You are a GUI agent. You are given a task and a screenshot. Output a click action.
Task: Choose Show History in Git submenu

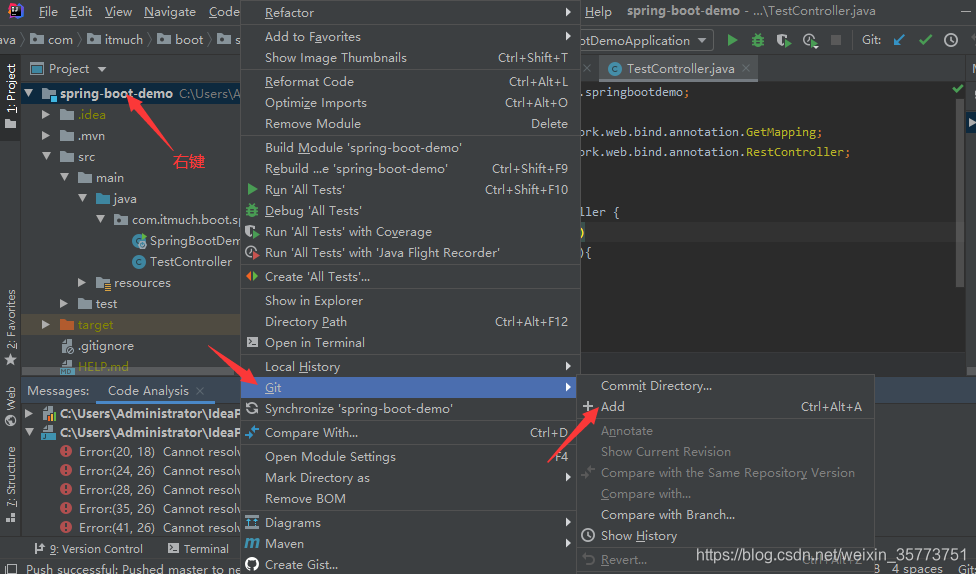pyautogui.click(x=726, y=536)
